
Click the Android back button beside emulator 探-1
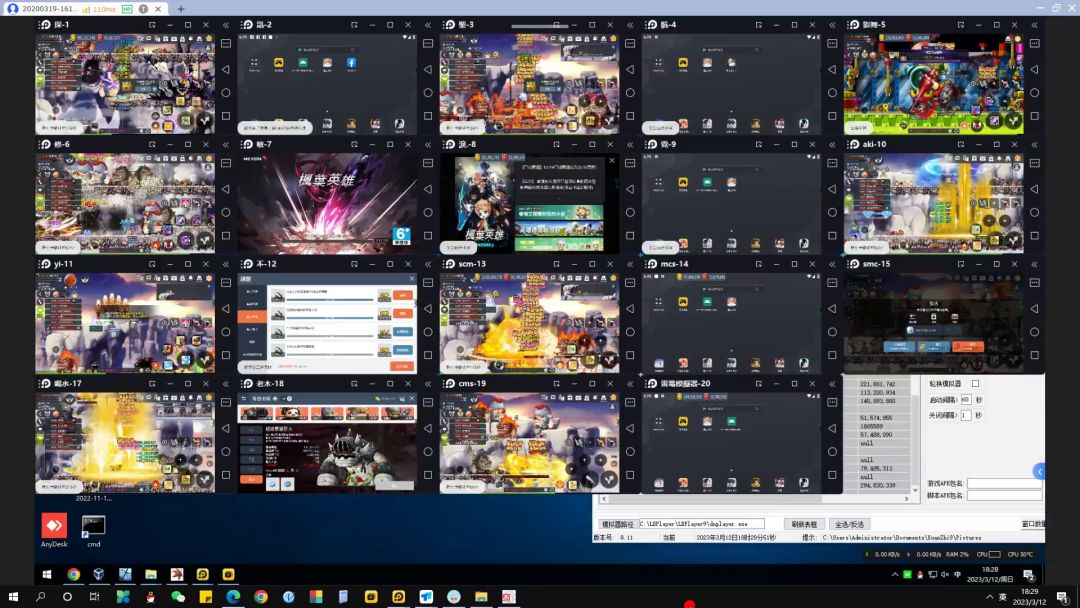(x=225, y=69)
